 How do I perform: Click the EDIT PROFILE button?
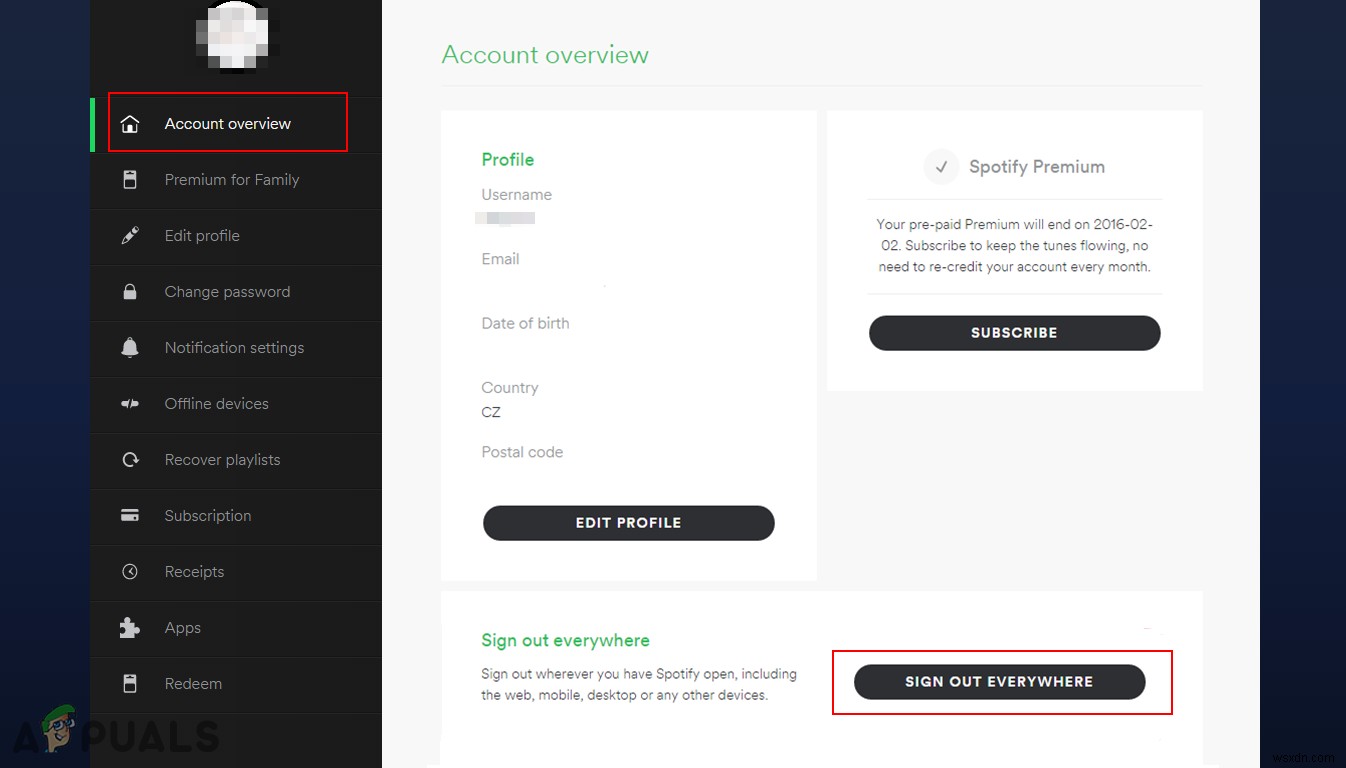(x=628, y=522)
